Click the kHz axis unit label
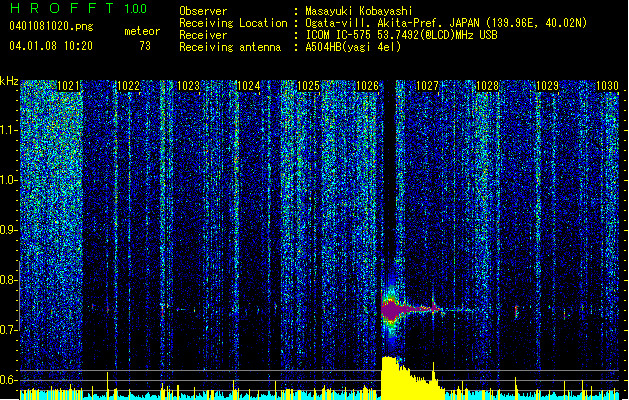This screenshot has height=400, width=629. [x=9, y=81]
